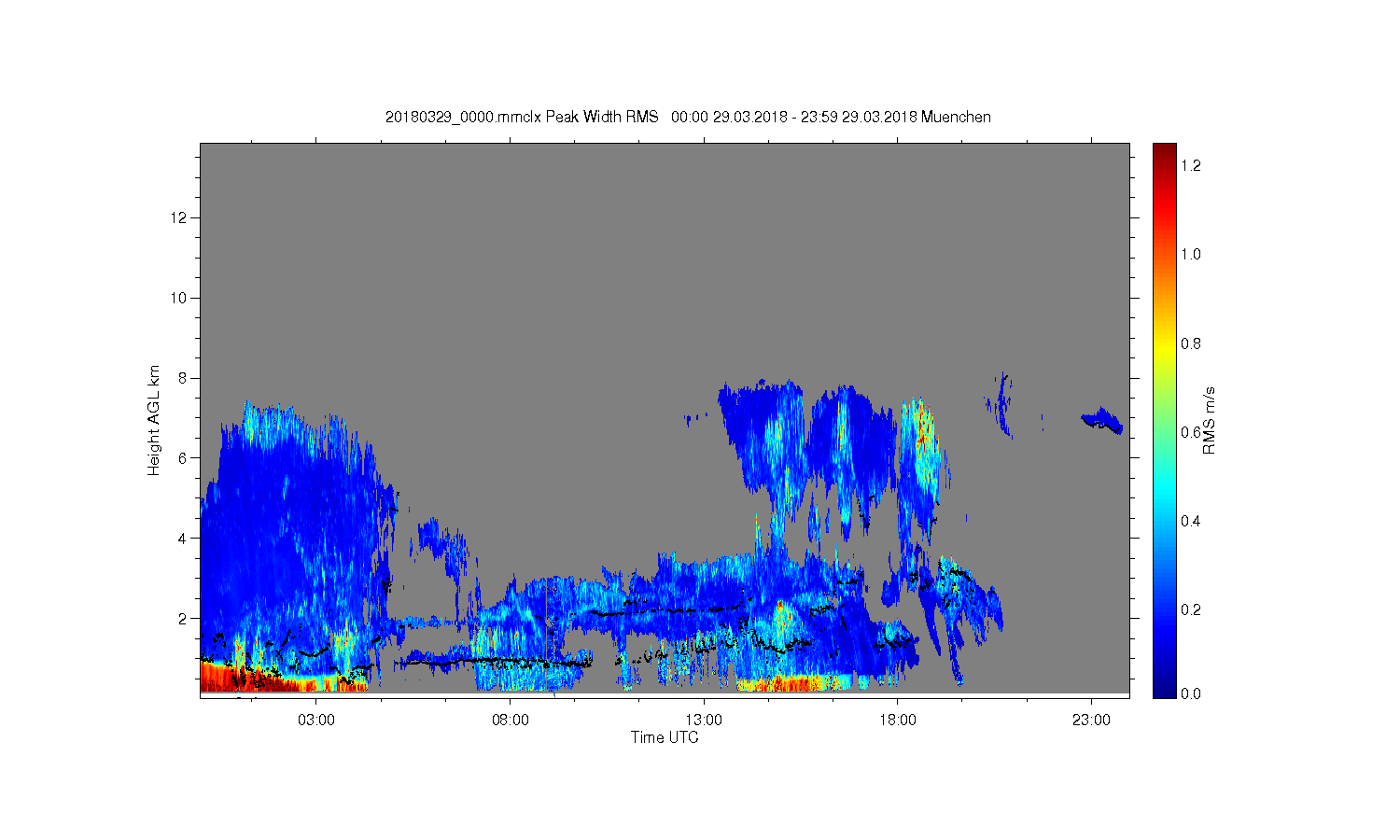The image size is (1400, 840).
Task: Click the 'Height AGL km' axis label
Action: coord(154,420)
